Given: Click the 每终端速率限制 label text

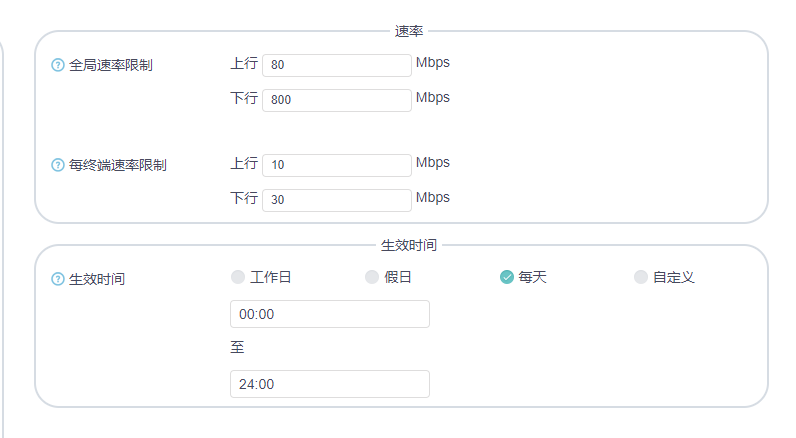Looking at the screenshot, I should coord(118,165).
